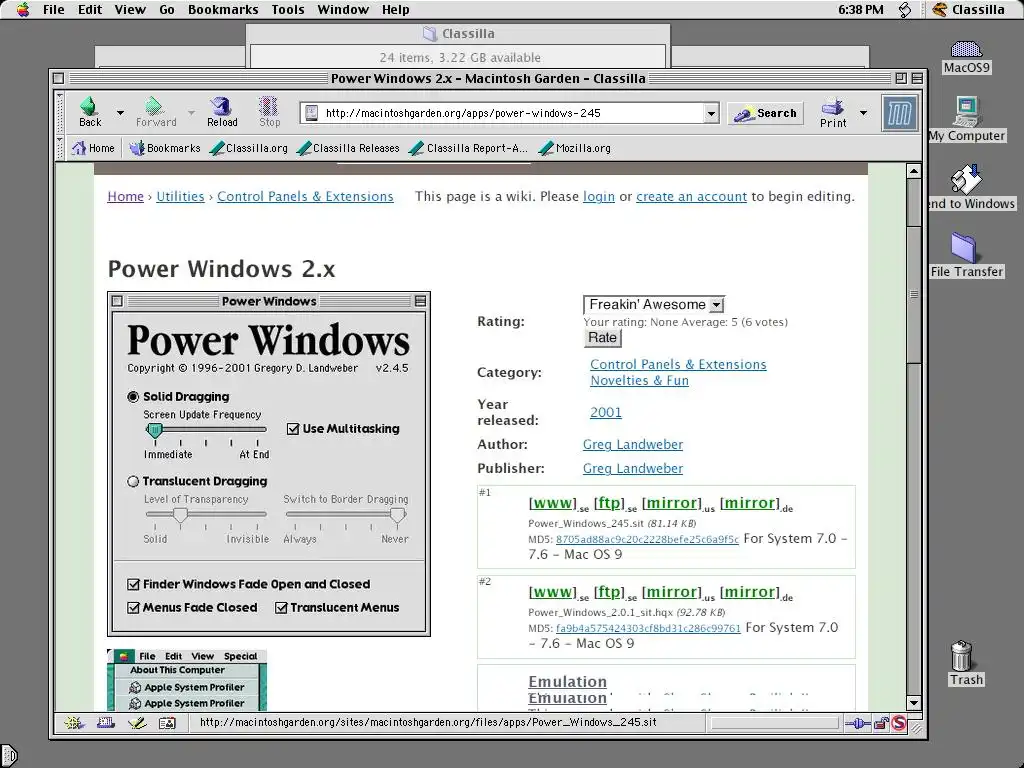The width and height of the screenshot is (1024, 768).
Task: Open the Bookmarks menu in the menu bar
Action: click(223, 9)
